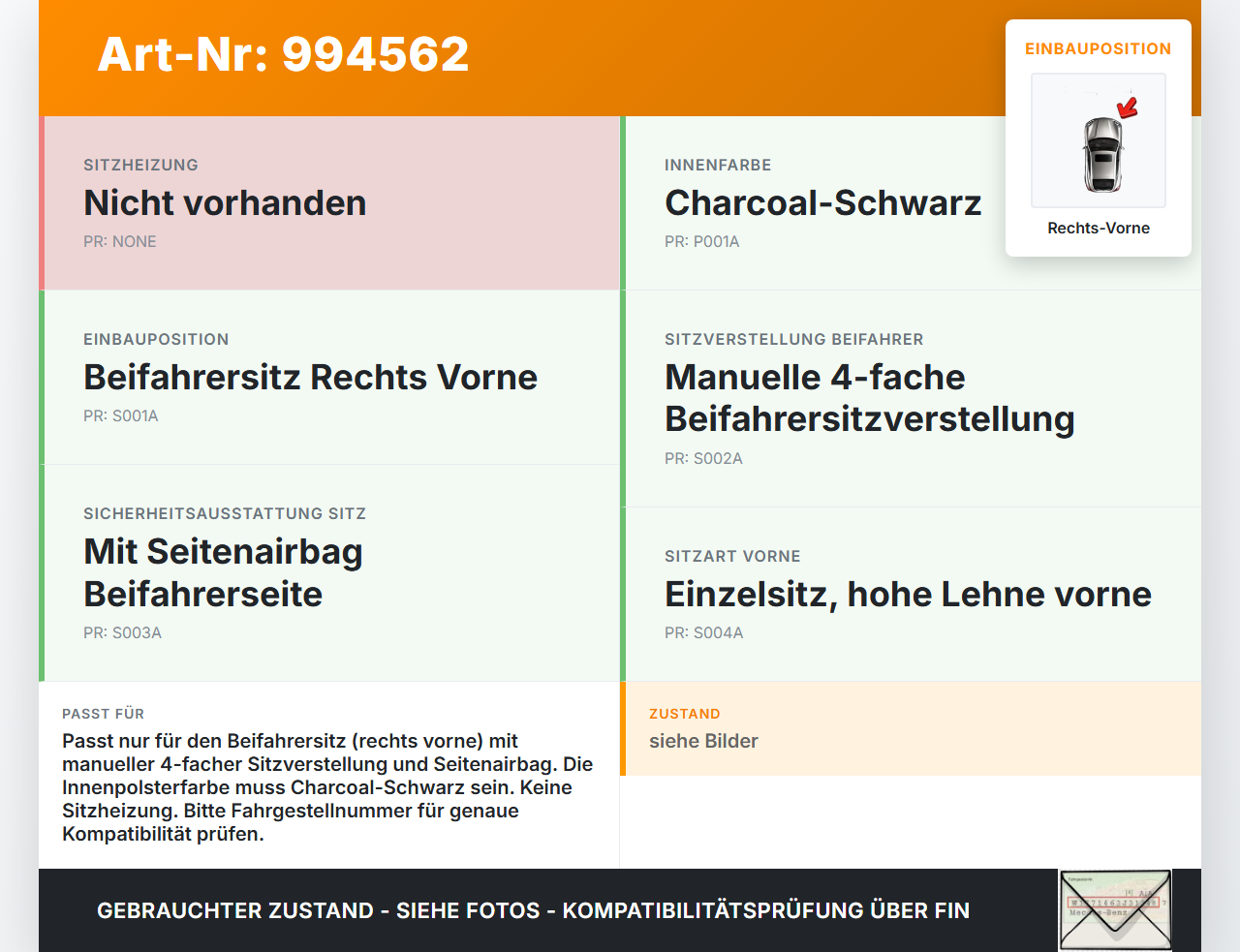Select 'Mit Seitenairbag Beifahrerseite' value
The width and height of the screenshot is (1240, 952).
[x=223, y=572]
